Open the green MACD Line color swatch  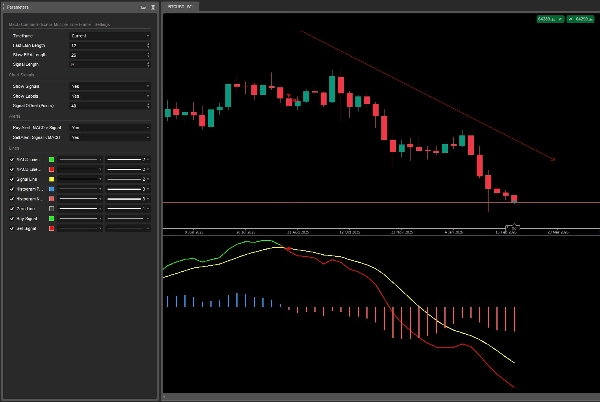point(51,159)
